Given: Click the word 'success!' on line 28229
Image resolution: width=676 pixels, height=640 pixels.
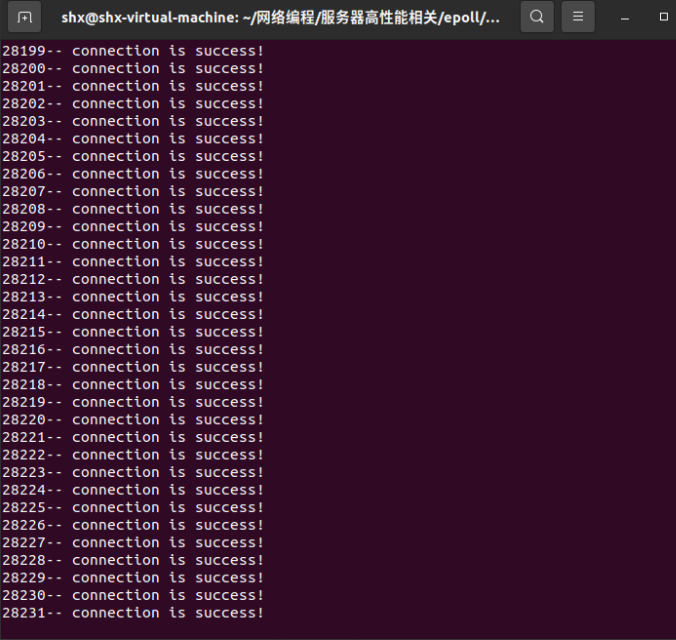Looking at the screenshot, I should [229, 578].
